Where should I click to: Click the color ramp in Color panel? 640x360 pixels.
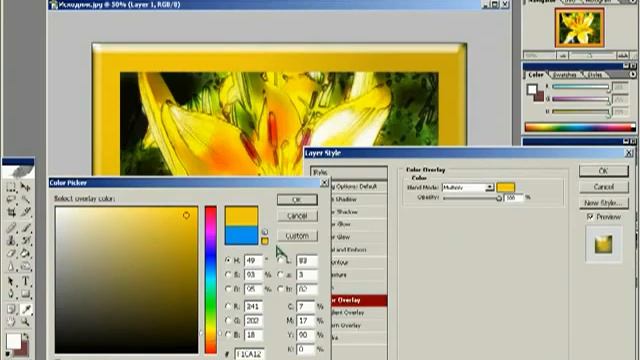tap(580, 127)
